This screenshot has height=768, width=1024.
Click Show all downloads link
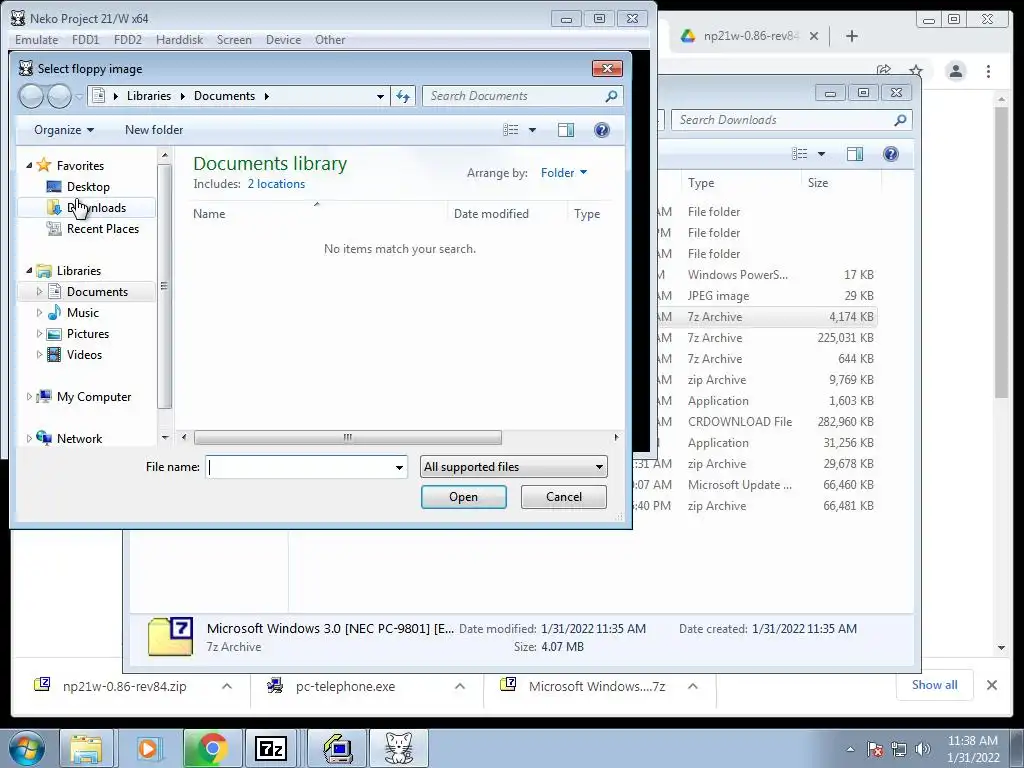click(935, 684)
